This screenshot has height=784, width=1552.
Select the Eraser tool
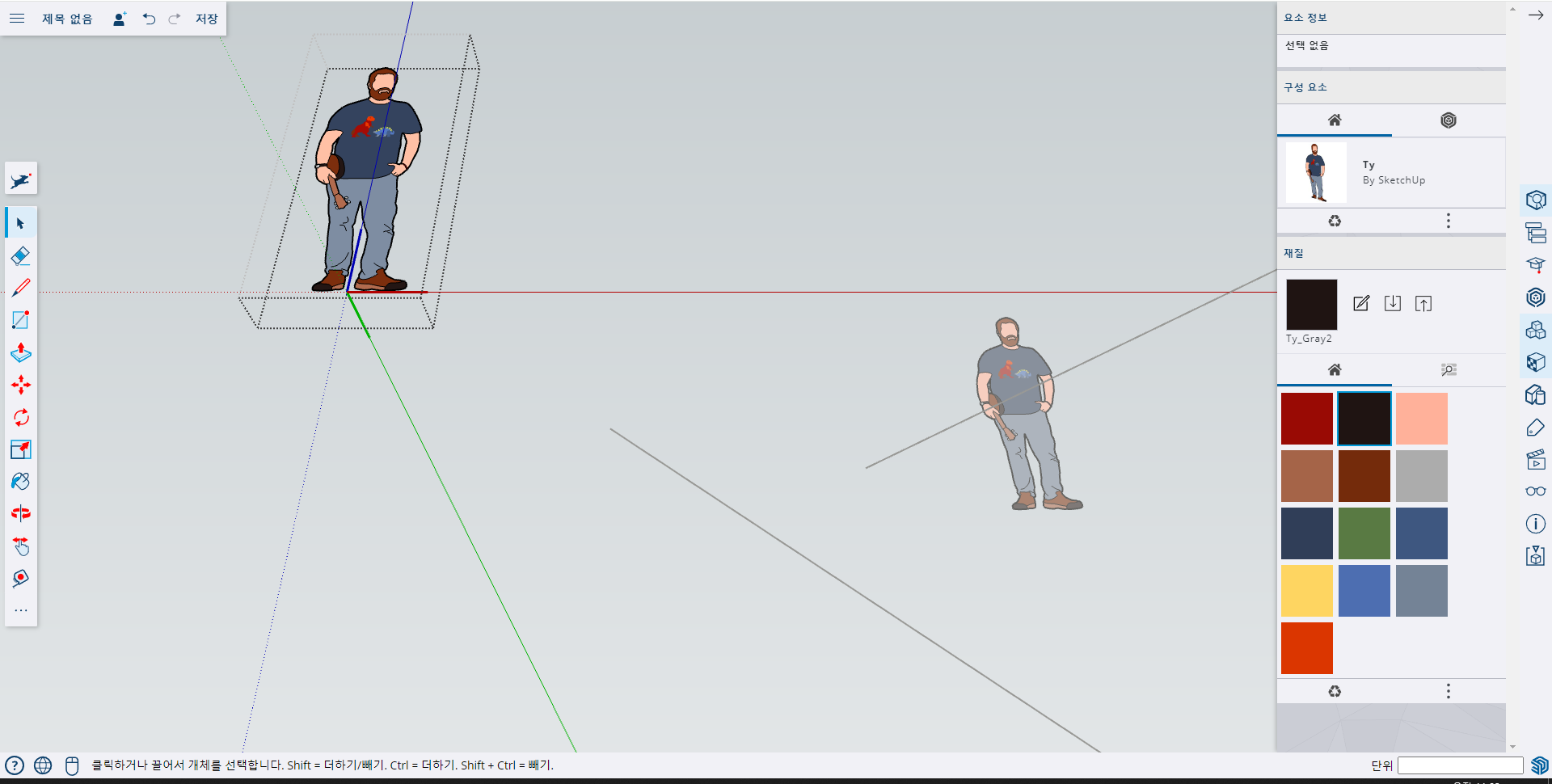[21, 255]
